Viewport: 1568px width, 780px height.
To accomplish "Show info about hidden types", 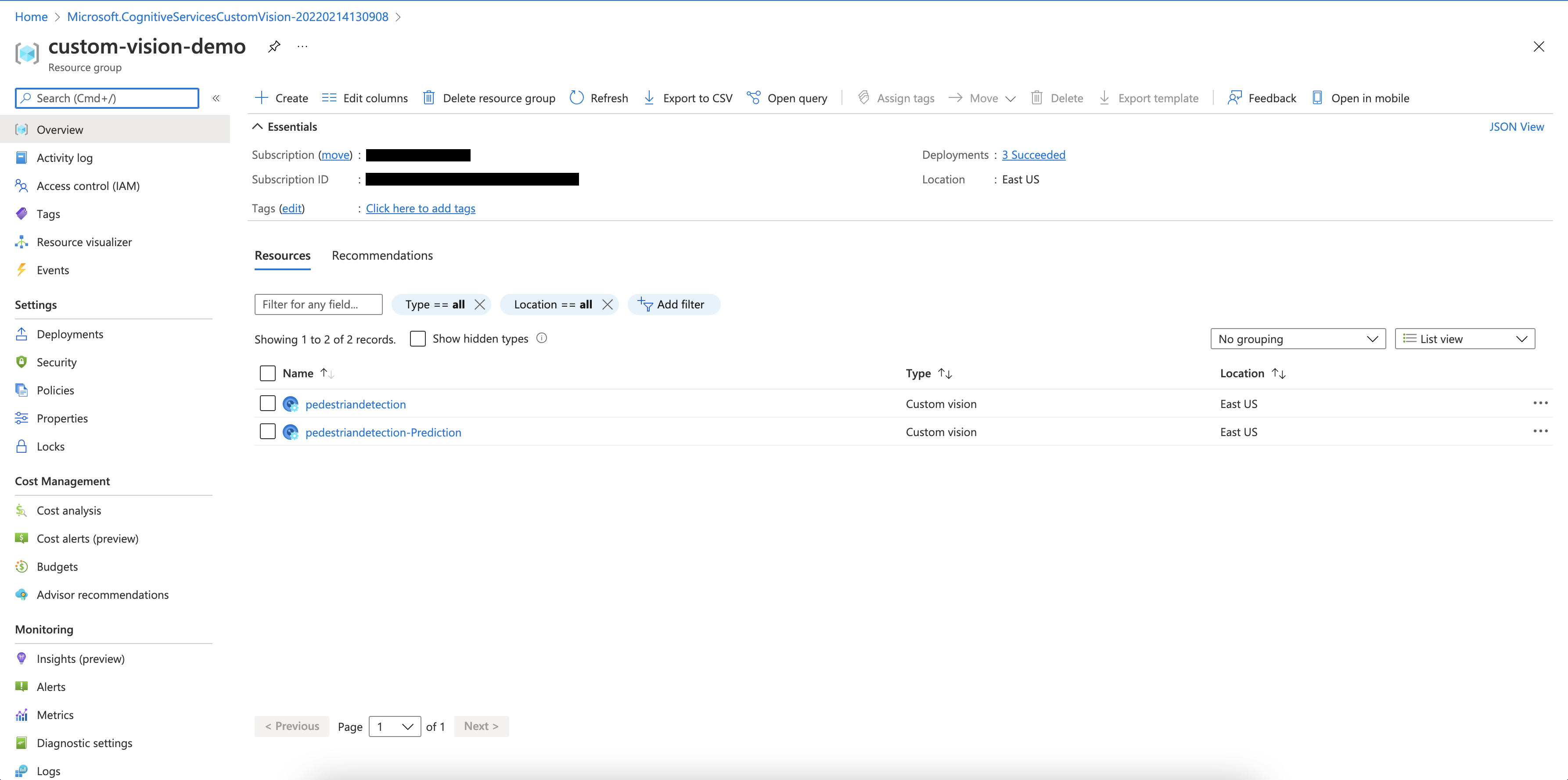I will point(542,338).
